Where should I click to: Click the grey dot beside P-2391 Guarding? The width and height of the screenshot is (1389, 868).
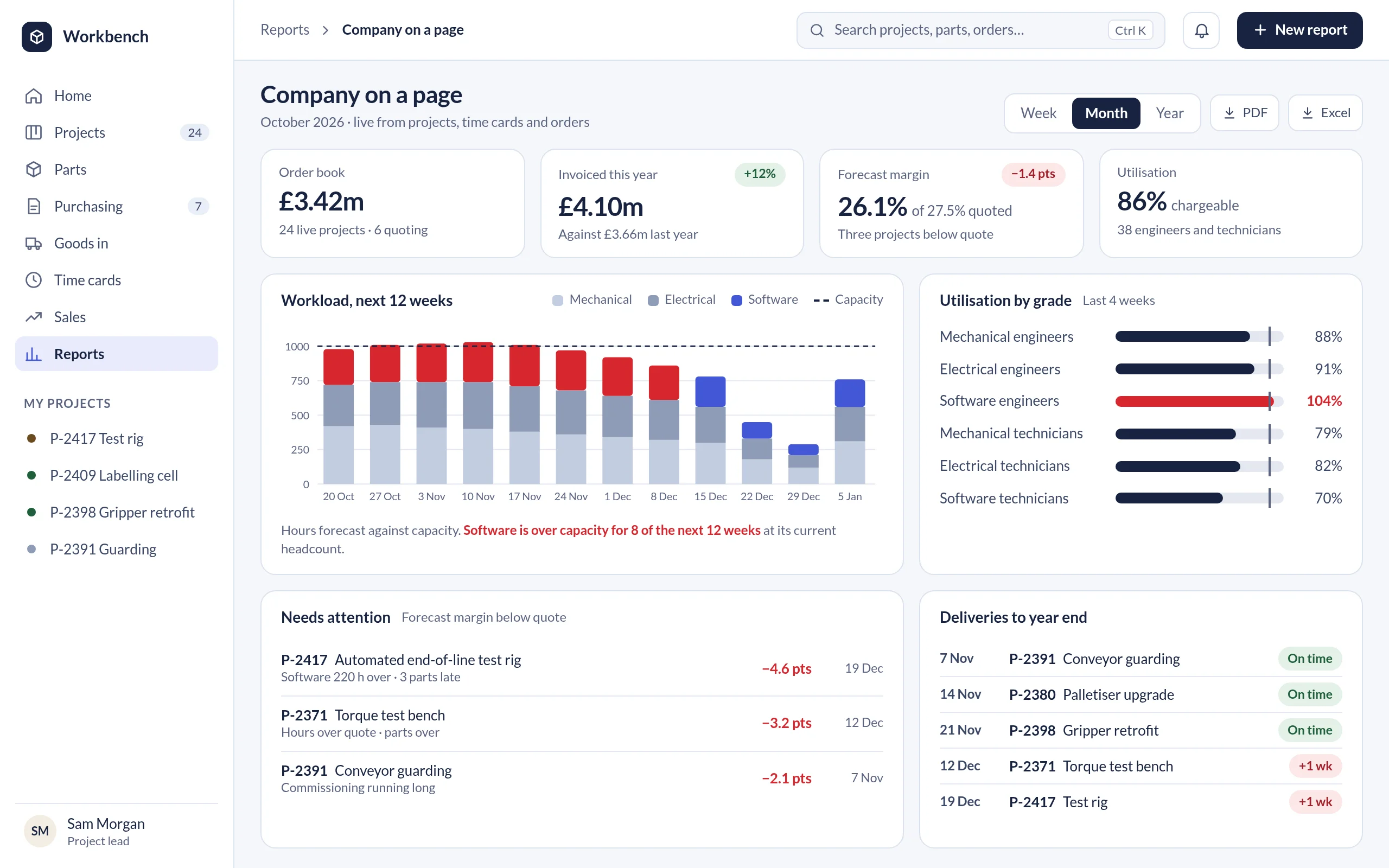coord(31,550)
